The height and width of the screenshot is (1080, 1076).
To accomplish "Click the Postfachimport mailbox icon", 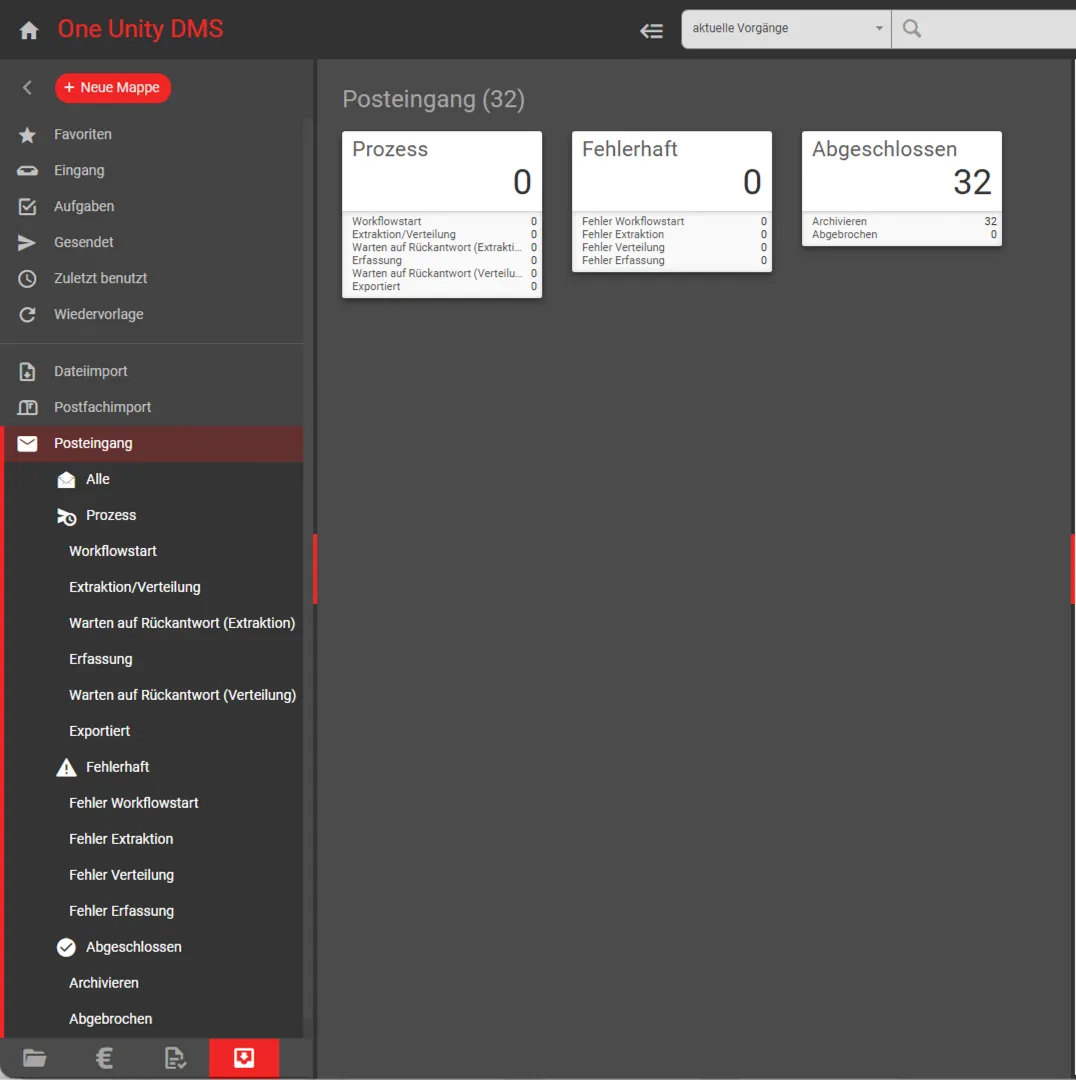I will [28, 407].
